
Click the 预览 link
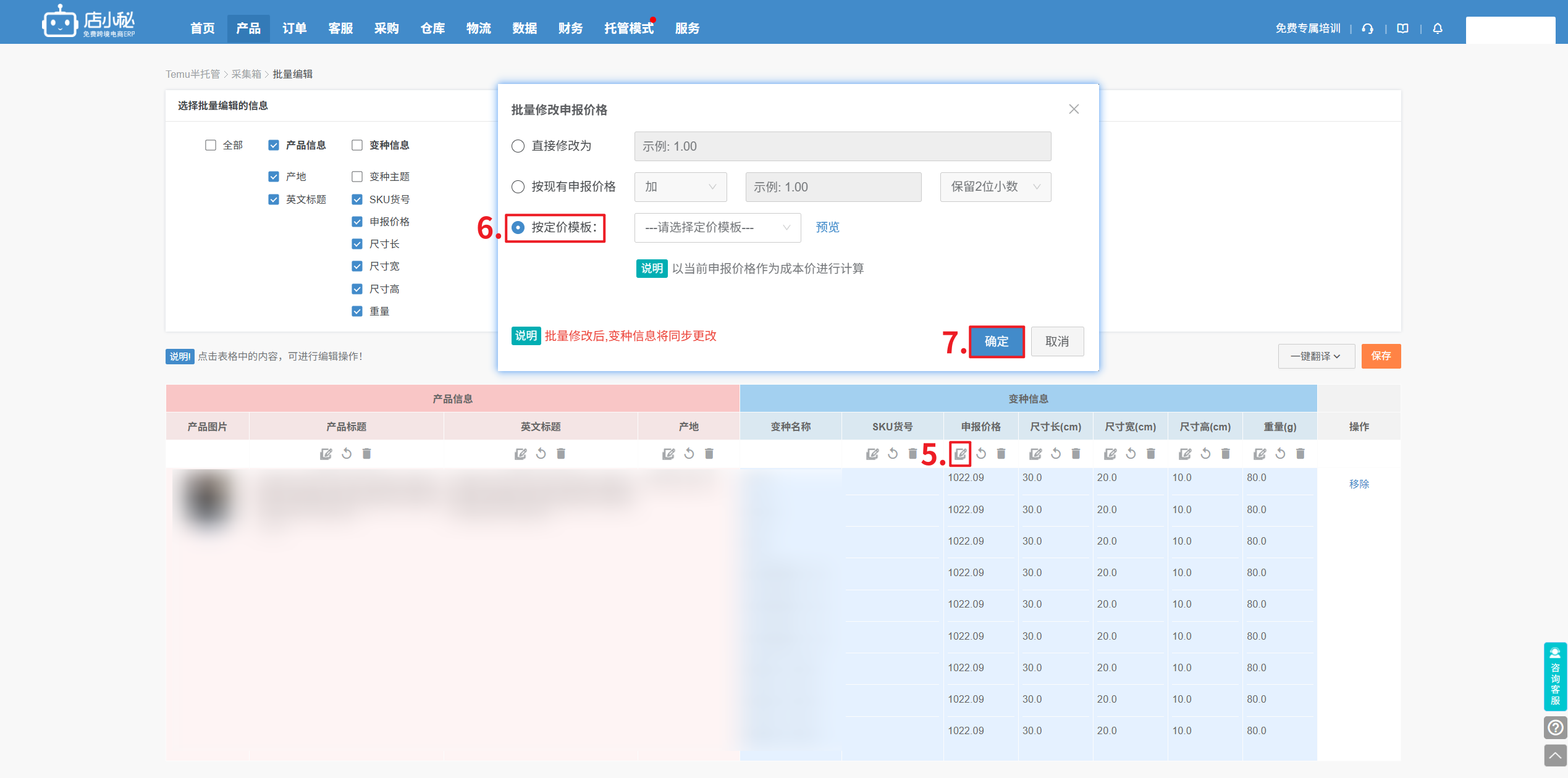[827, 227]
